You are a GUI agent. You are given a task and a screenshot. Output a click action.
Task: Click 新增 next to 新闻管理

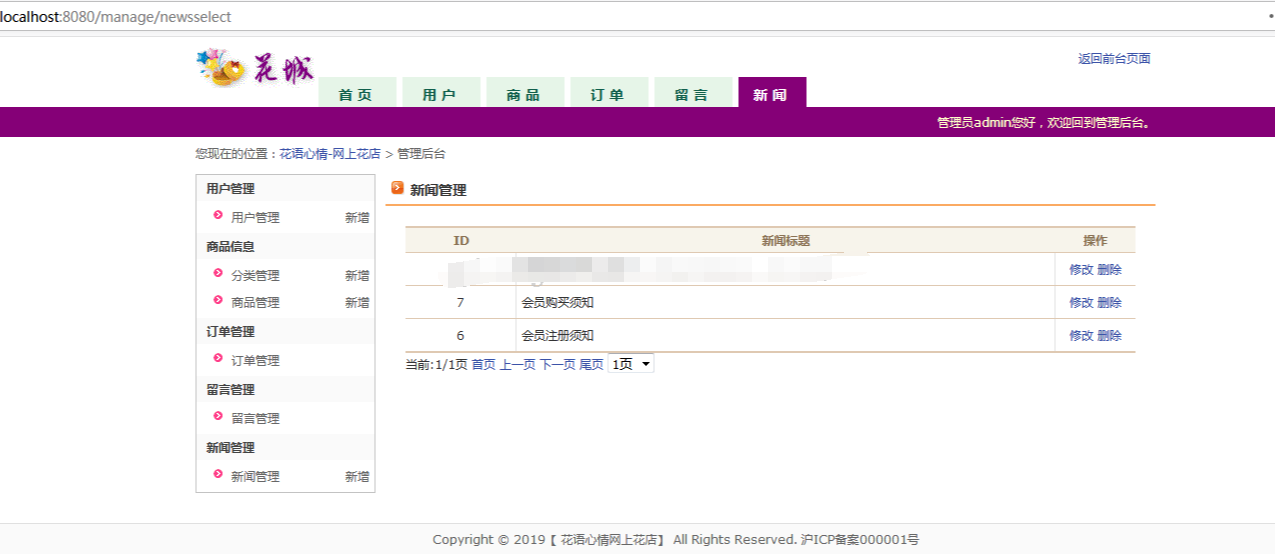[357, 476]
